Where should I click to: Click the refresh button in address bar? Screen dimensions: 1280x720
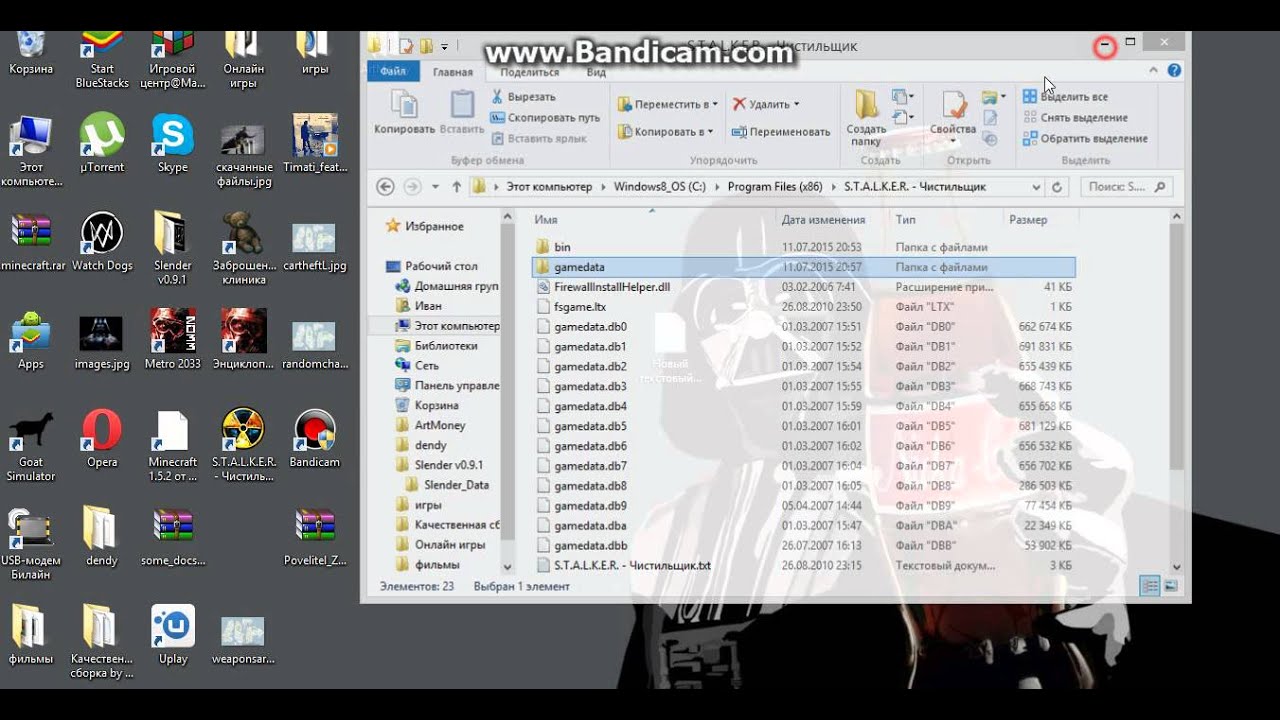point(1058,187)
